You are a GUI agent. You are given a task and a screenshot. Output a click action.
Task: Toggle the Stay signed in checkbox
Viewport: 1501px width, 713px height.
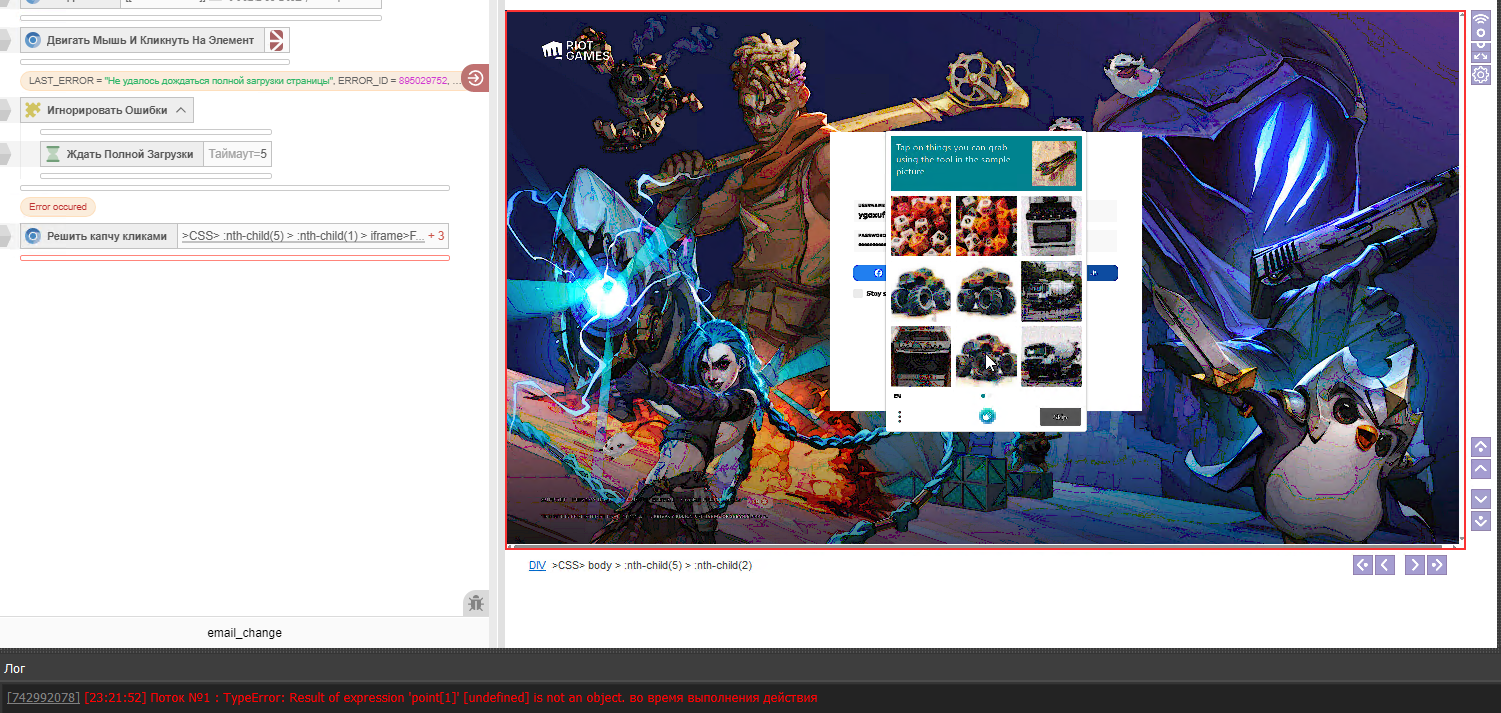tap(858, 293)
